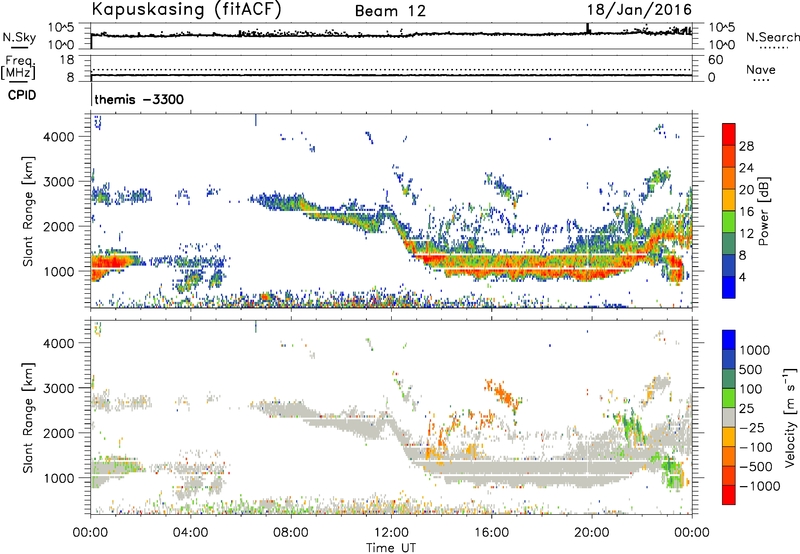800x554 pixels.
Task: Select the Freq. [MHz] axis label
Action: coord(18,67)
